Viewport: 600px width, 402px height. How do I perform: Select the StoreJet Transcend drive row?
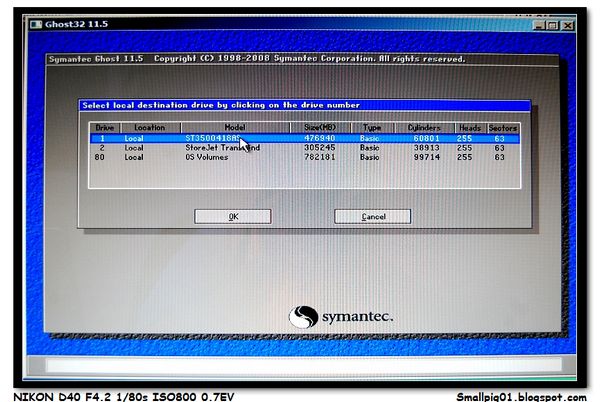[305, 148]
